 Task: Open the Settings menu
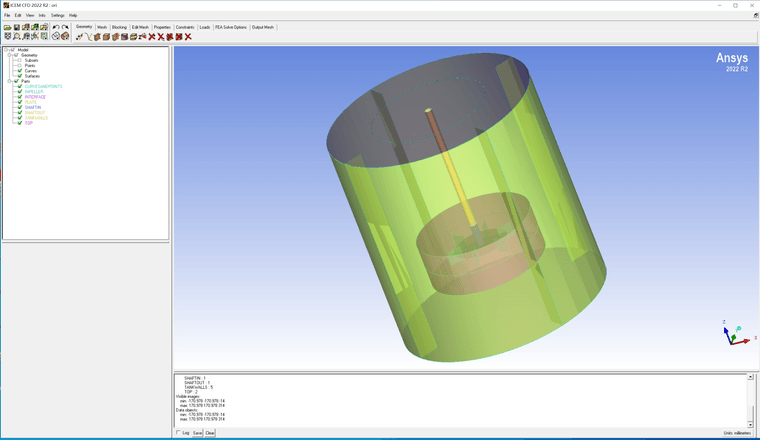[x=58, y=15]
